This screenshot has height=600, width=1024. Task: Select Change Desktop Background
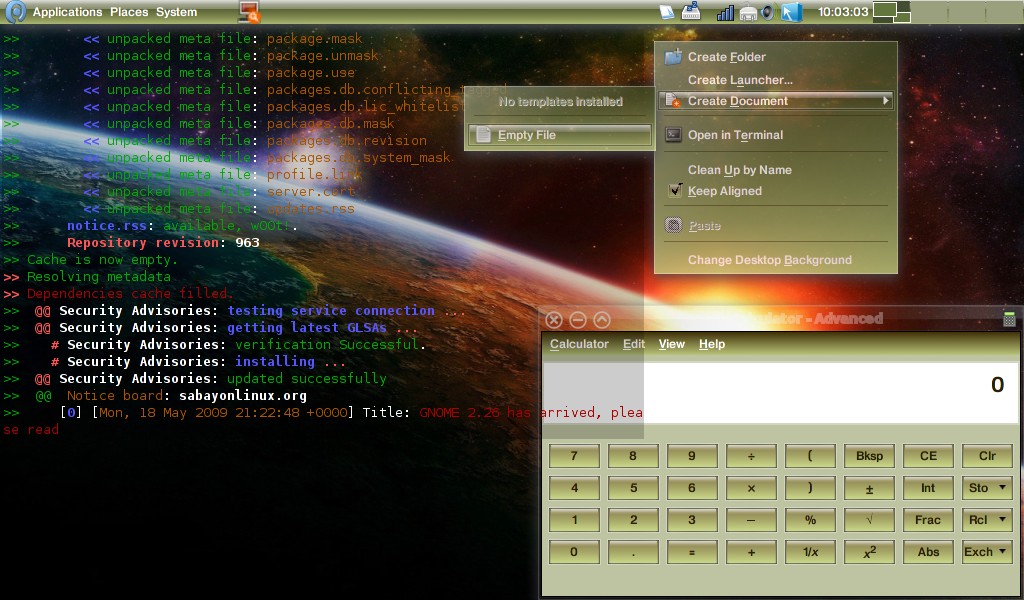click(776, 260)
